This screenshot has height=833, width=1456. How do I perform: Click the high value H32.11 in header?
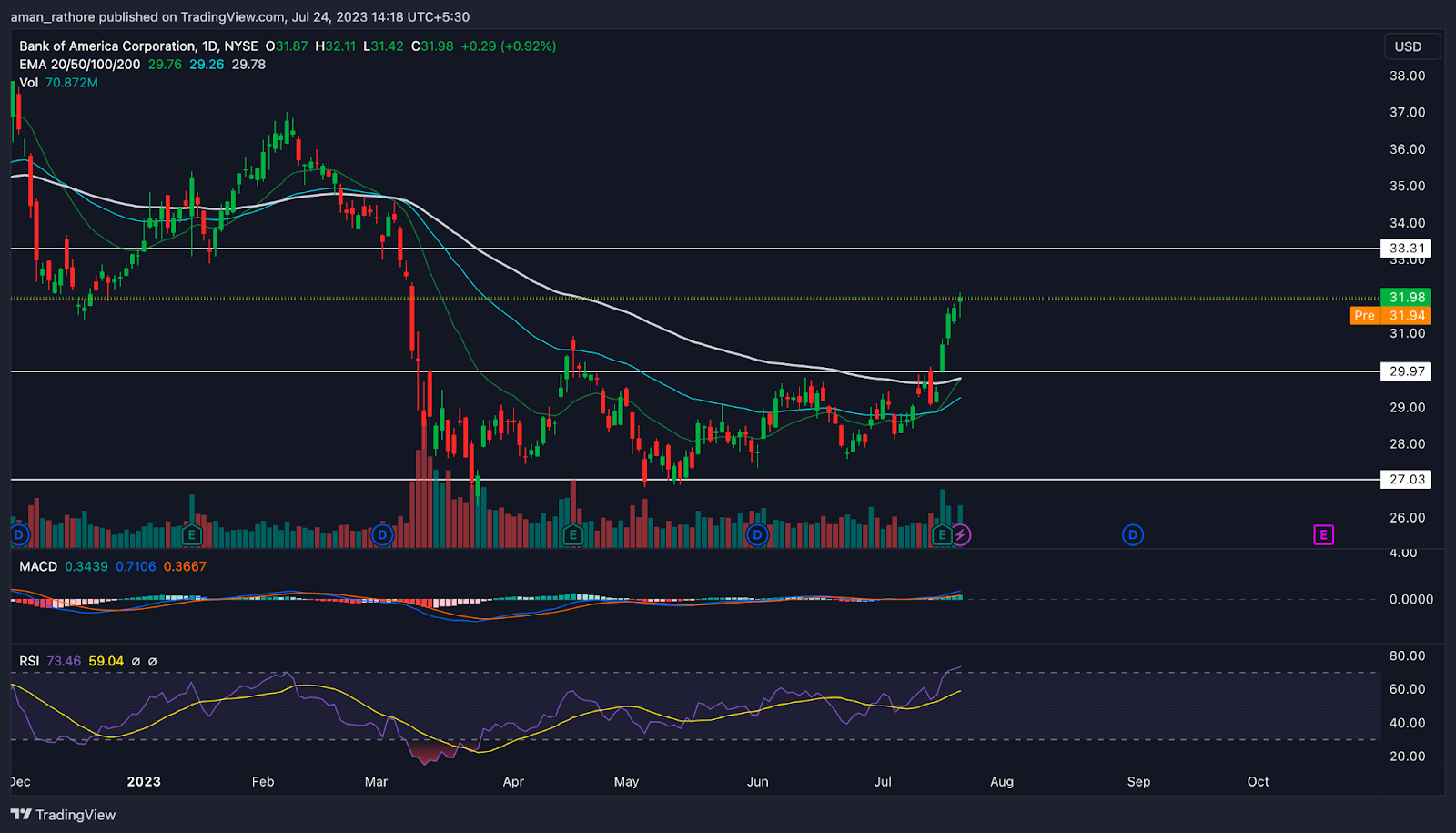click(335, 46)
